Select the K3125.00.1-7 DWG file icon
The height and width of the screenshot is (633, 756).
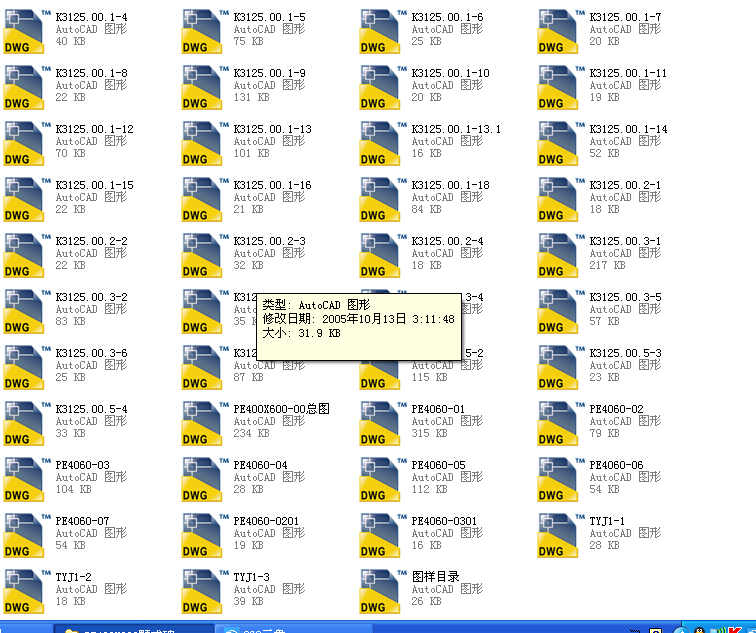click(x=557, y=31)
